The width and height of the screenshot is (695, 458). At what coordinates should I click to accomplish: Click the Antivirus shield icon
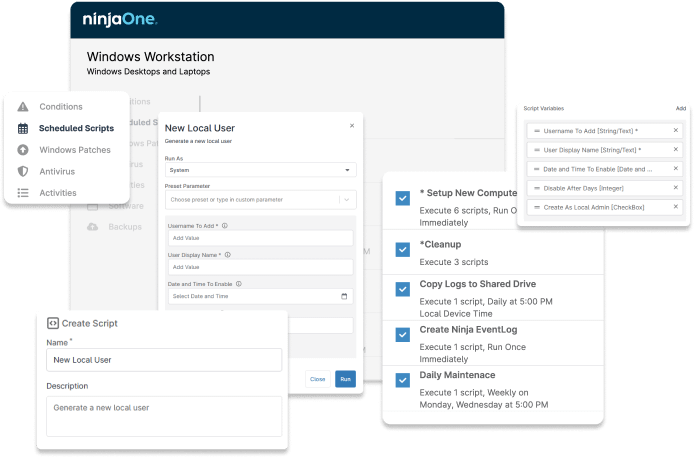pos(23,171)
